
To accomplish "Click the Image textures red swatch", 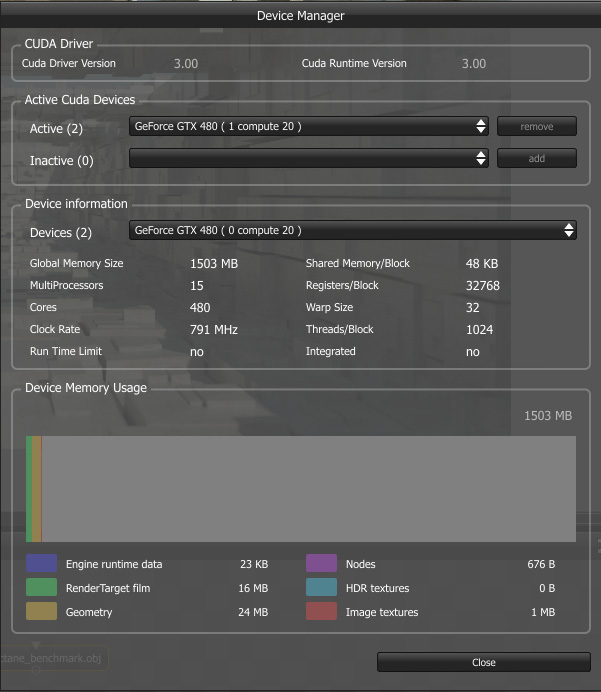I will [321, 611].
